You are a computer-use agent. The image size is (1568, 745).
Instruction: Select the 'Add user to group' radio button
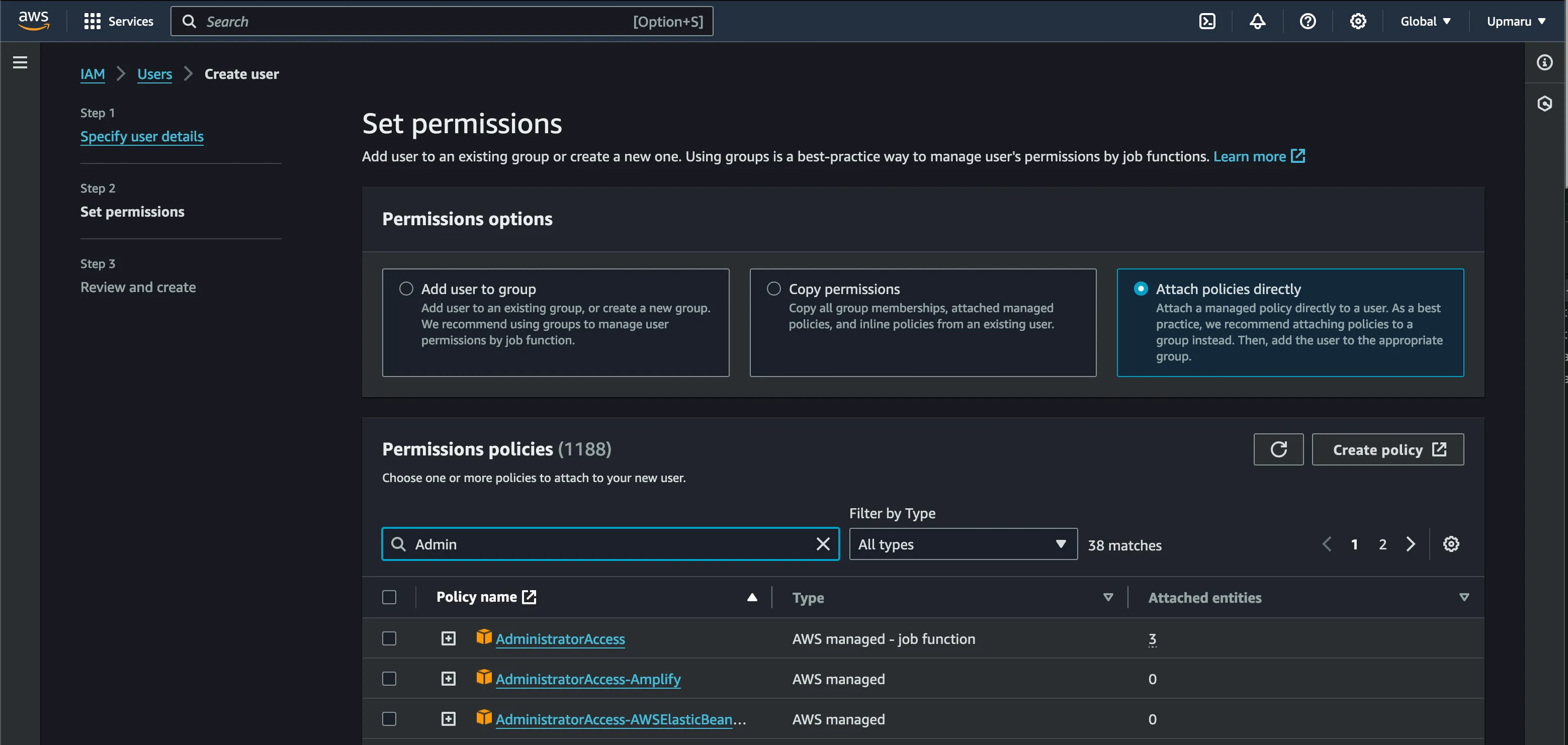pos(406,289)
